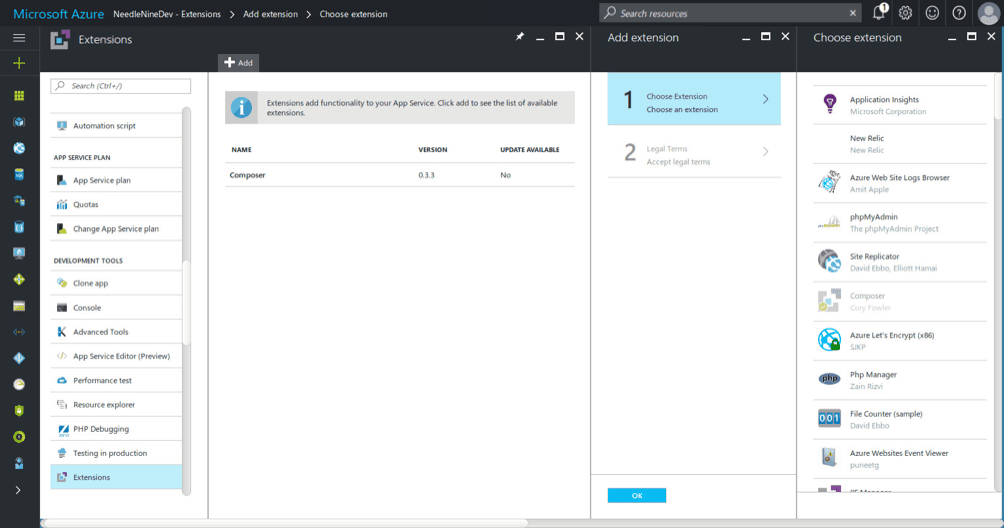Image resolution: width=1004 pixels, height=528 pixels.
Task: Open Virtual machines monitor icon in sidebar
Action: (x=19, y=253)
